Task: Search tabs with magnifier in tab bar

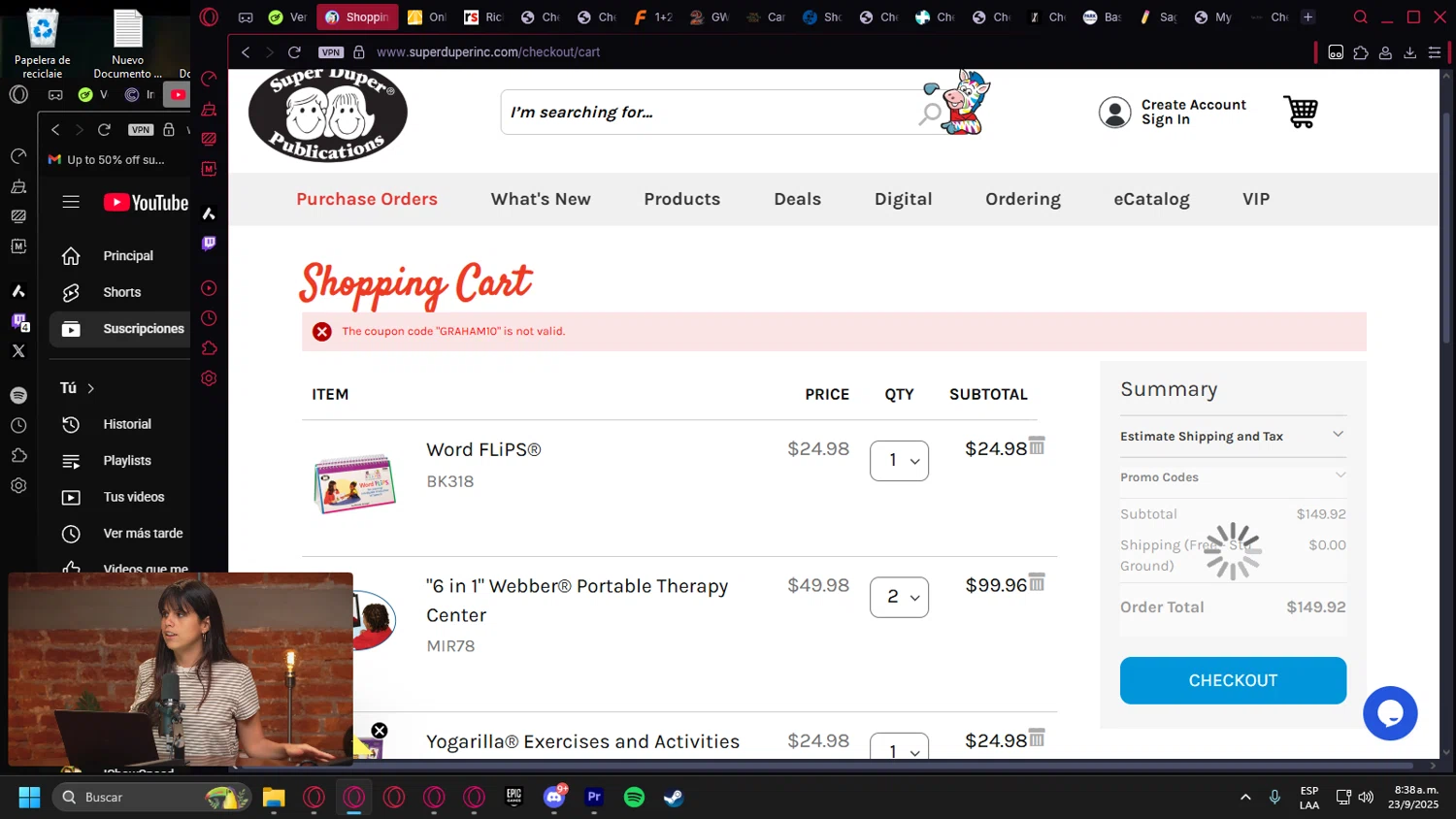Action: tap(1360, 16)
